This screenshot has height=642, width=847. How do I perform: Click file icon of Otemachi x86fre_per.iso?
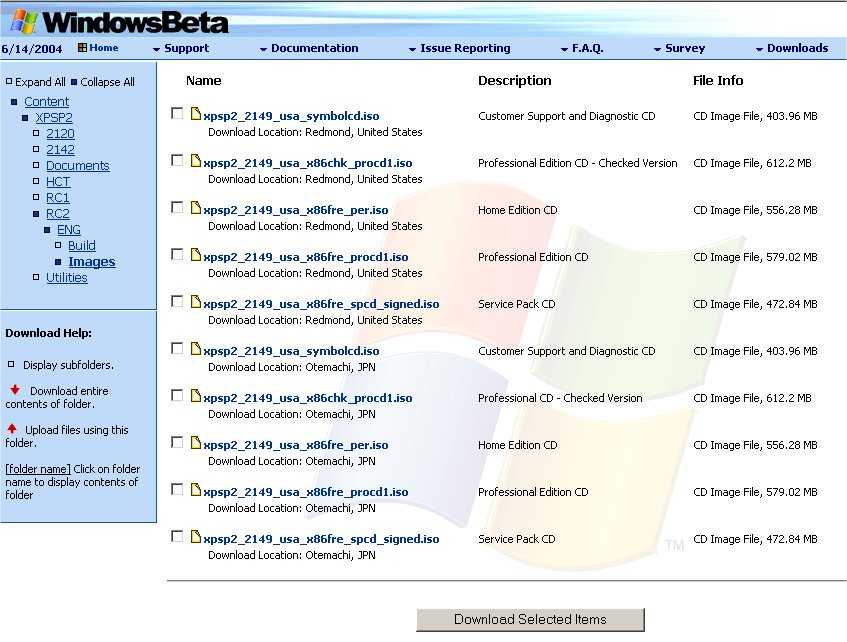[x=196, y=443]
